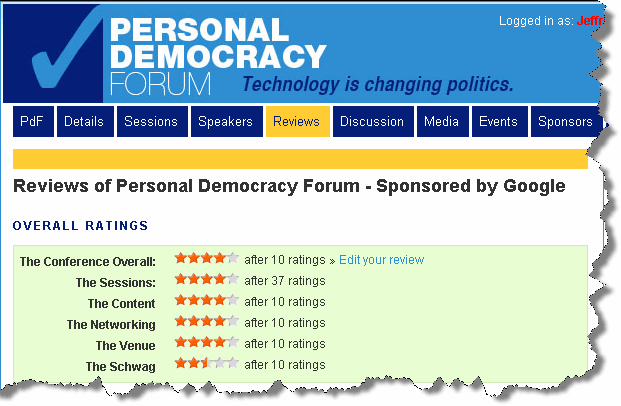
Task: Click the yellow bar below the tabs
Action: (x=300, y=158)
